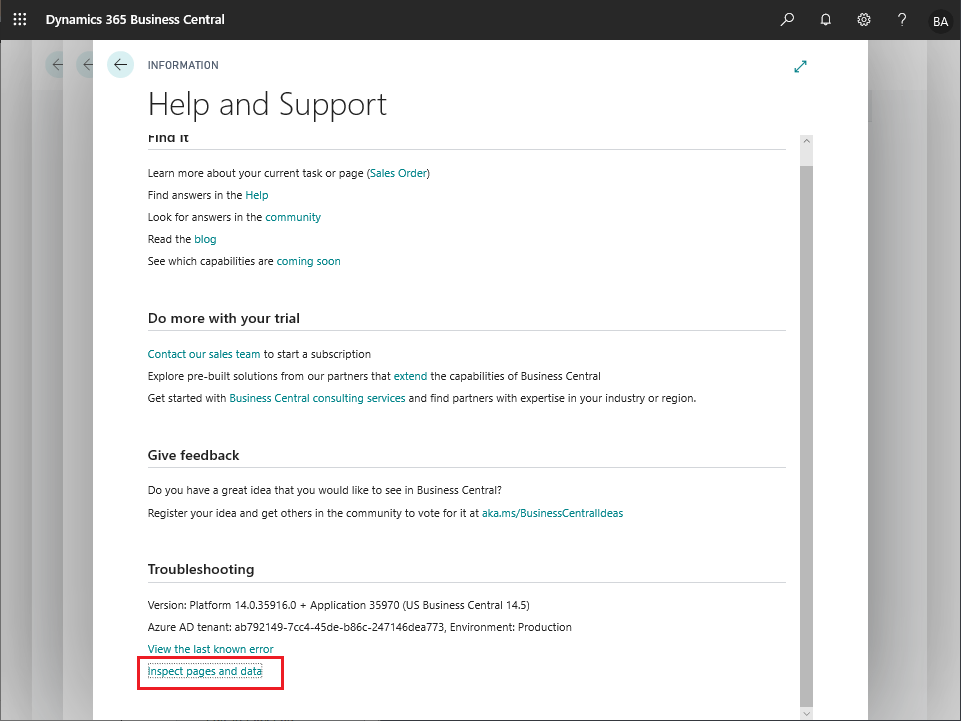Open Business Central consulting services link
Viewport: 961px width, 721px height.
point(317,399)
